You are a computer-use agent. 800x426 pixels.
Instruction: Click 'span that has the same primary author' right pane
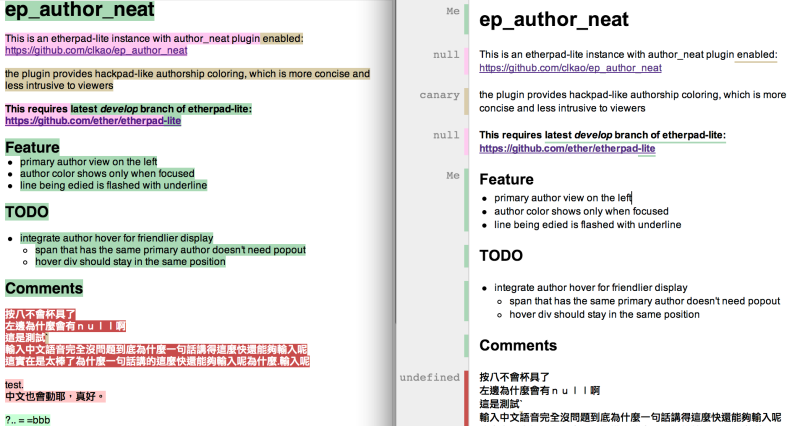[644, 301]
